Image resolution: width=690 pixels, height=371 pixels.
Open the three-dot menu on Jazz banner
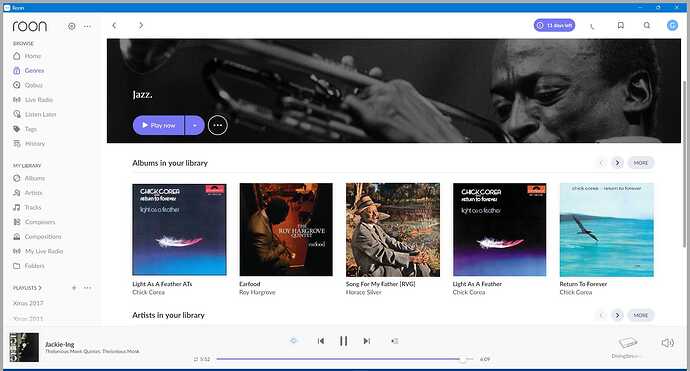(x=217, y=125)
